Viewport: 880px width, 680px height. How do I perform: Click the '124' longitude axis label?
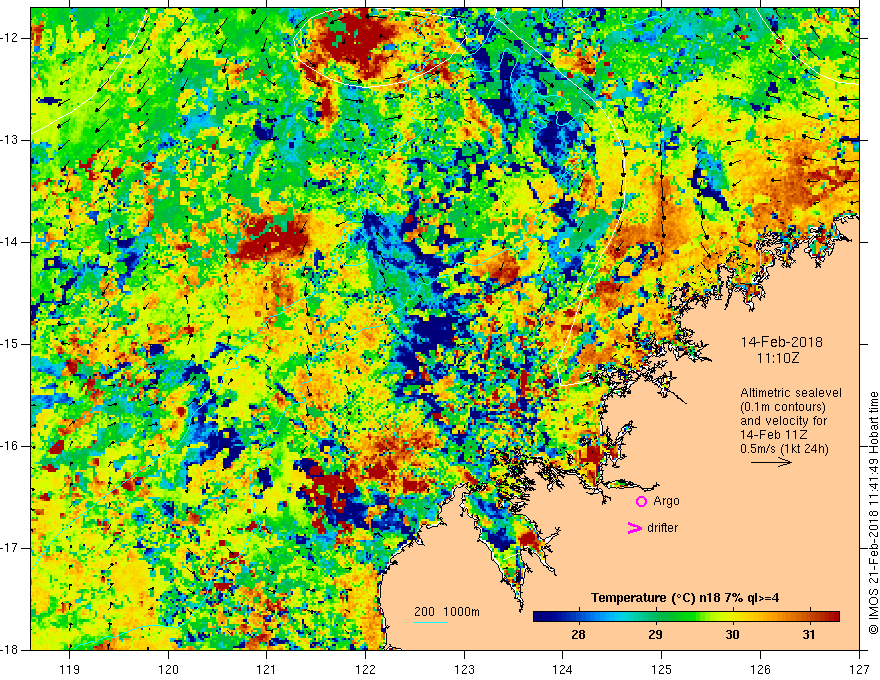pos(563,669)
